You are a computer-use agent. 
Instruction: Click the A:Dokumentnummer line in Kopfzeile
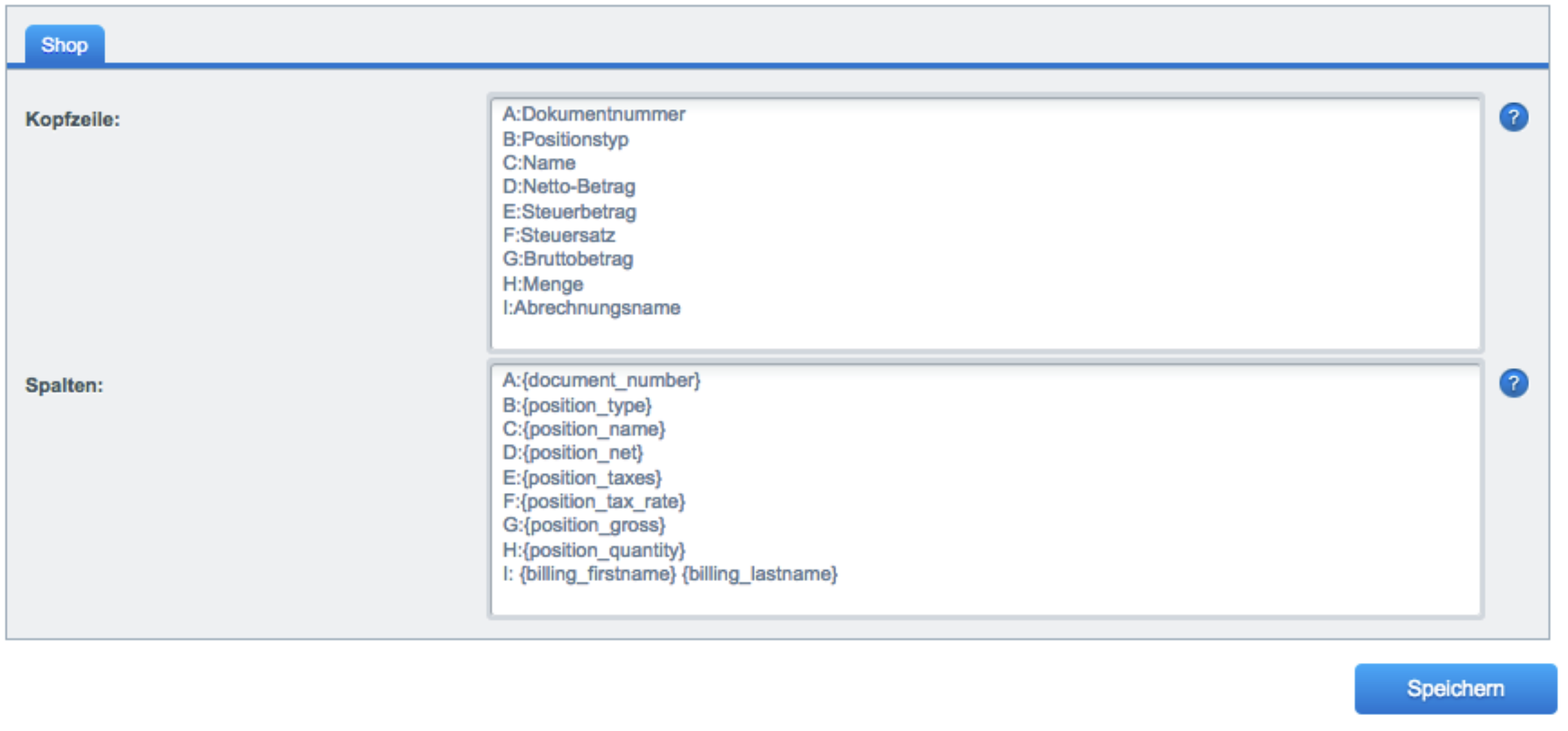coord(593,115)
